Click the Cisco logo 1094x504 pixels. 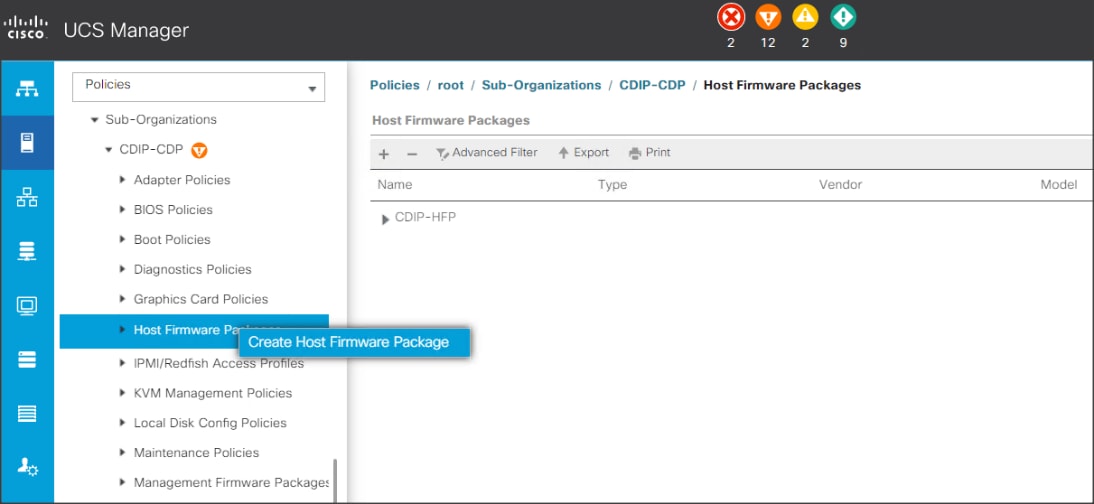(25, 29)
